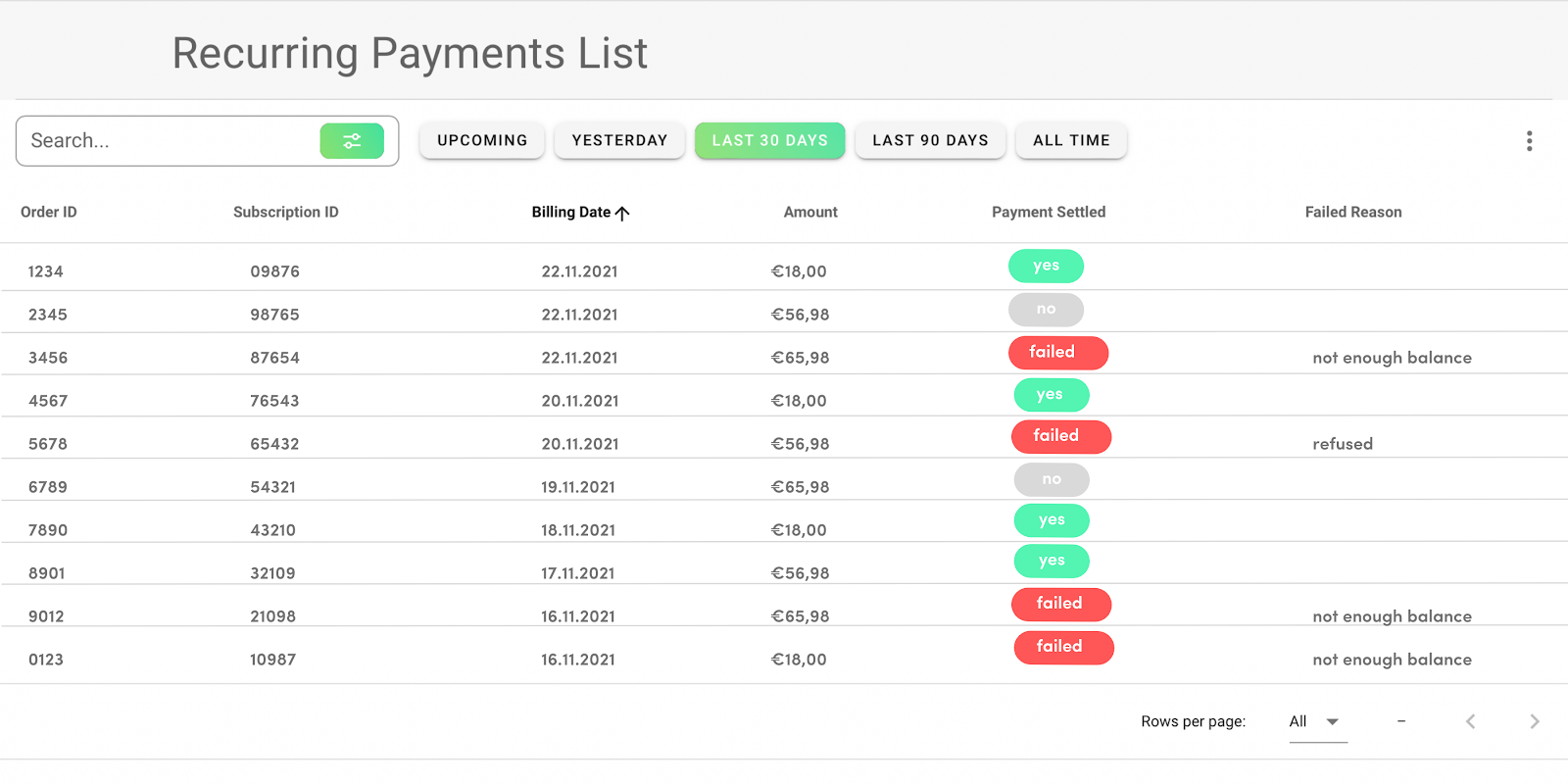Select the YESTERDAY filter tab
1568x784 pixels.
pos(619,140)
